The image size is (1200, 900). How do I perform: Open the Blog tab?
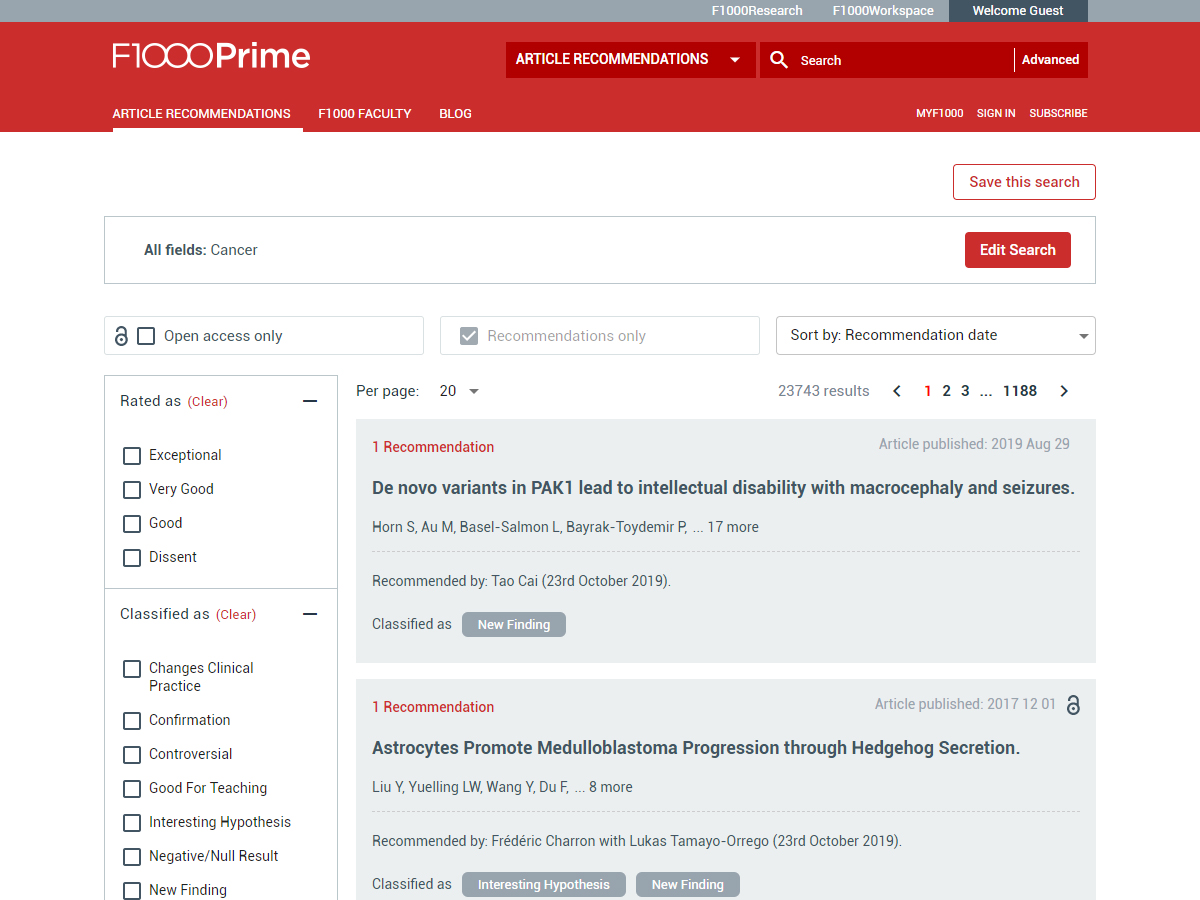tap(455, 114)
